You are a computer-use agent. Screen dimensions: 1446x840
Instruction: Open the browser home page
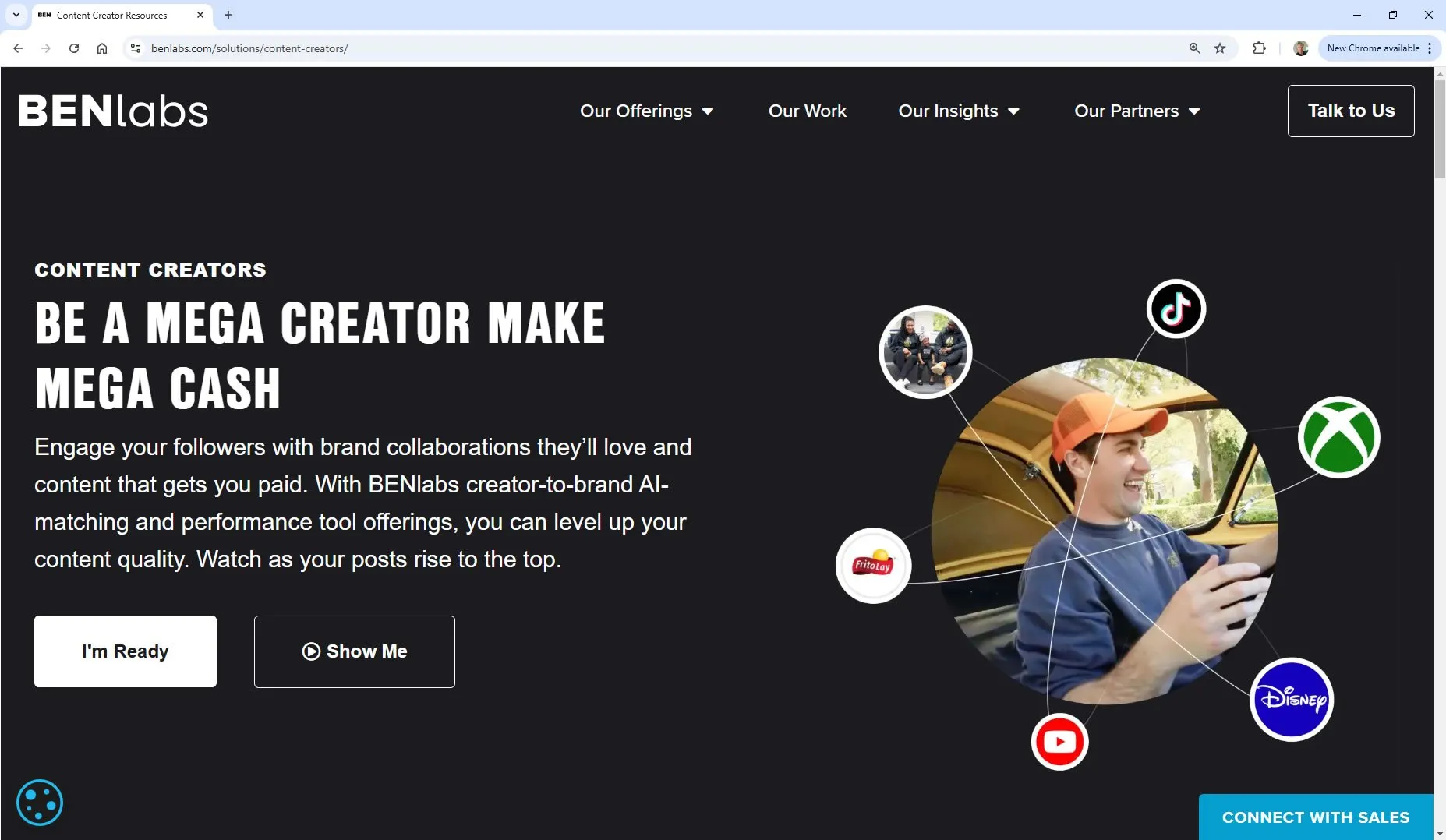[102, 48]
